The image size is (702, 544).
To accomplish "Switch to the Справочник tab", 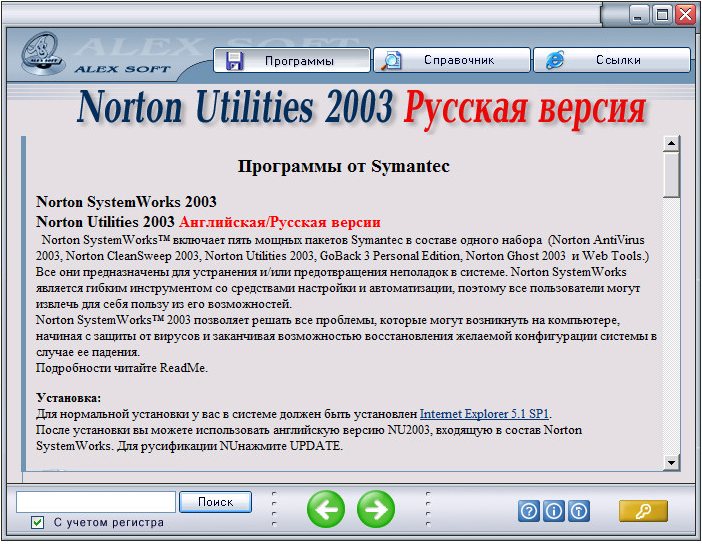I will click(x=451, y=60).
